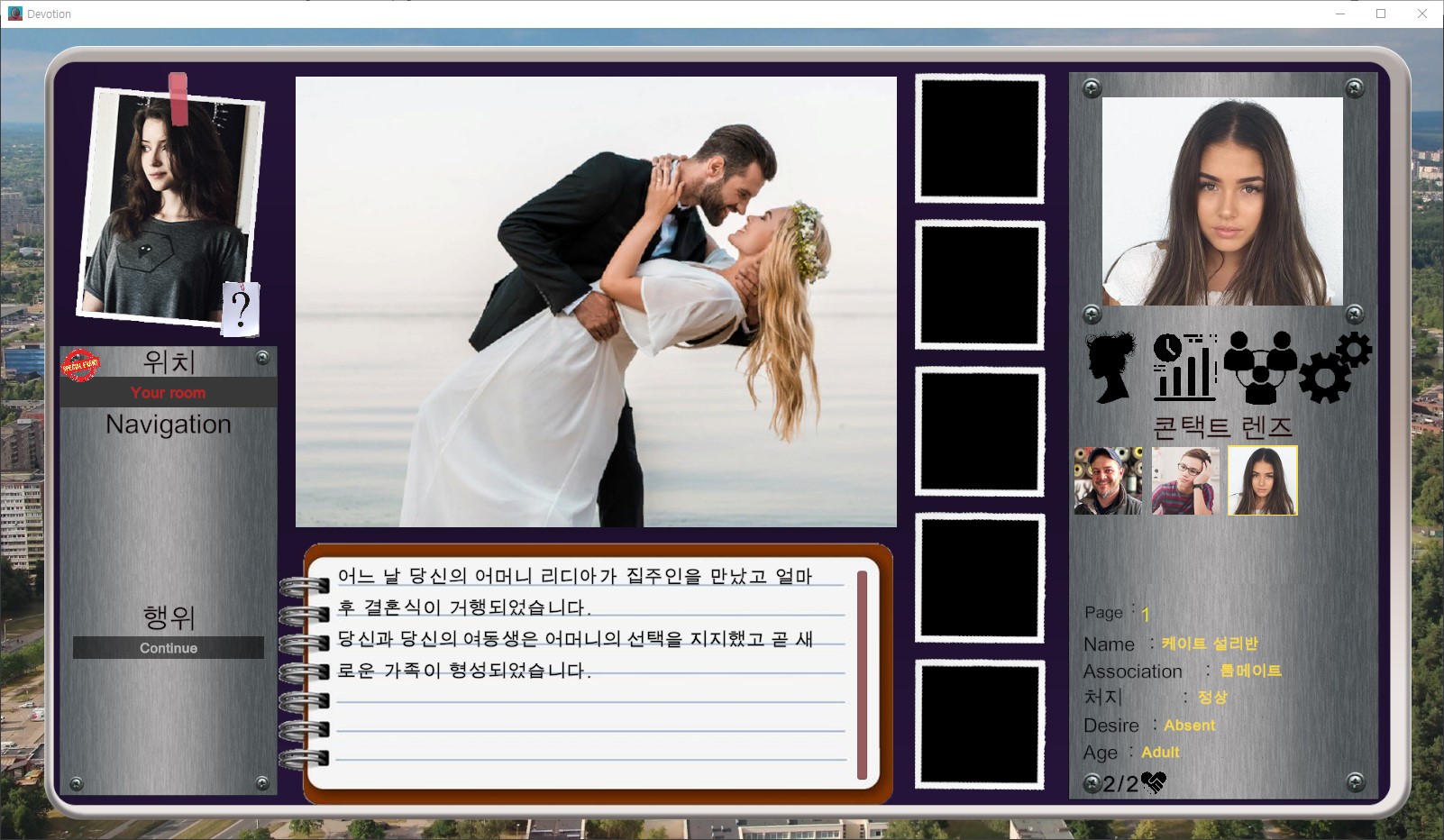The height and width of the screenshot is (840, 1444).
Task: Click the bottom empty black slot
Action: click(x=980, y=725)
